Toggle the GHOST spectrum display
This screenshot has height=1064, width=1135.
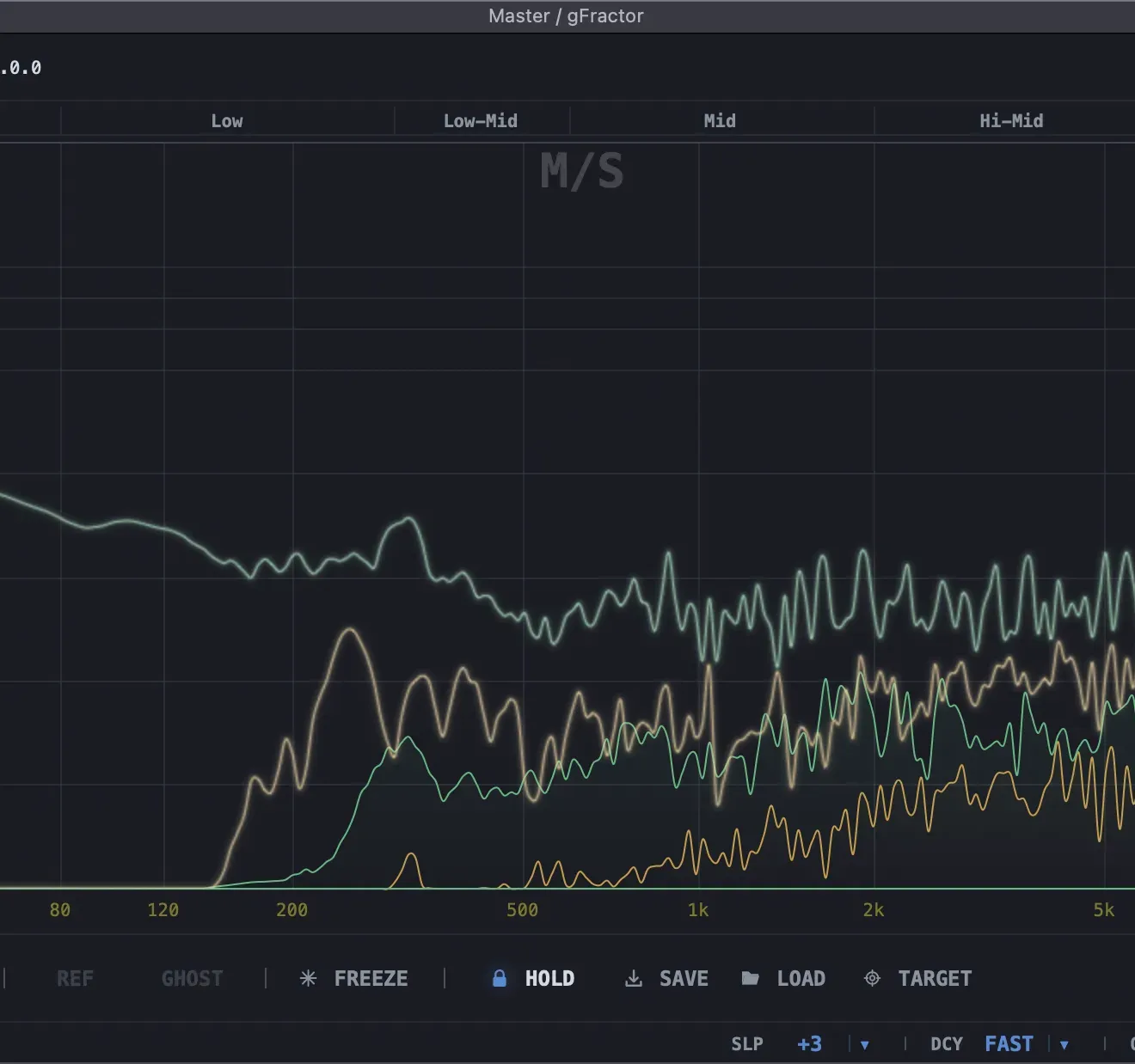coord(192,978)
